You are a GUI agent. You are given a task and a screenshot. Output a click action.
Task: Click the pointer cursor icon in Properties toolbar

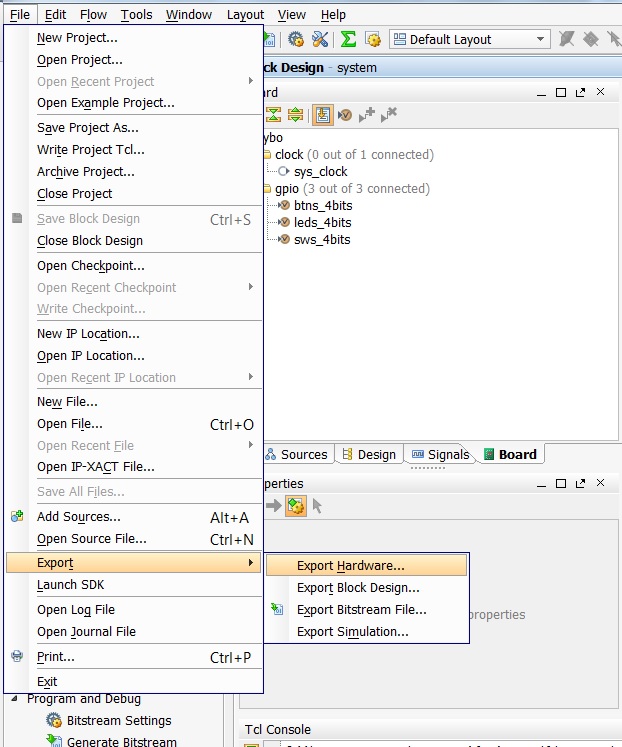(x=317, y=505)
